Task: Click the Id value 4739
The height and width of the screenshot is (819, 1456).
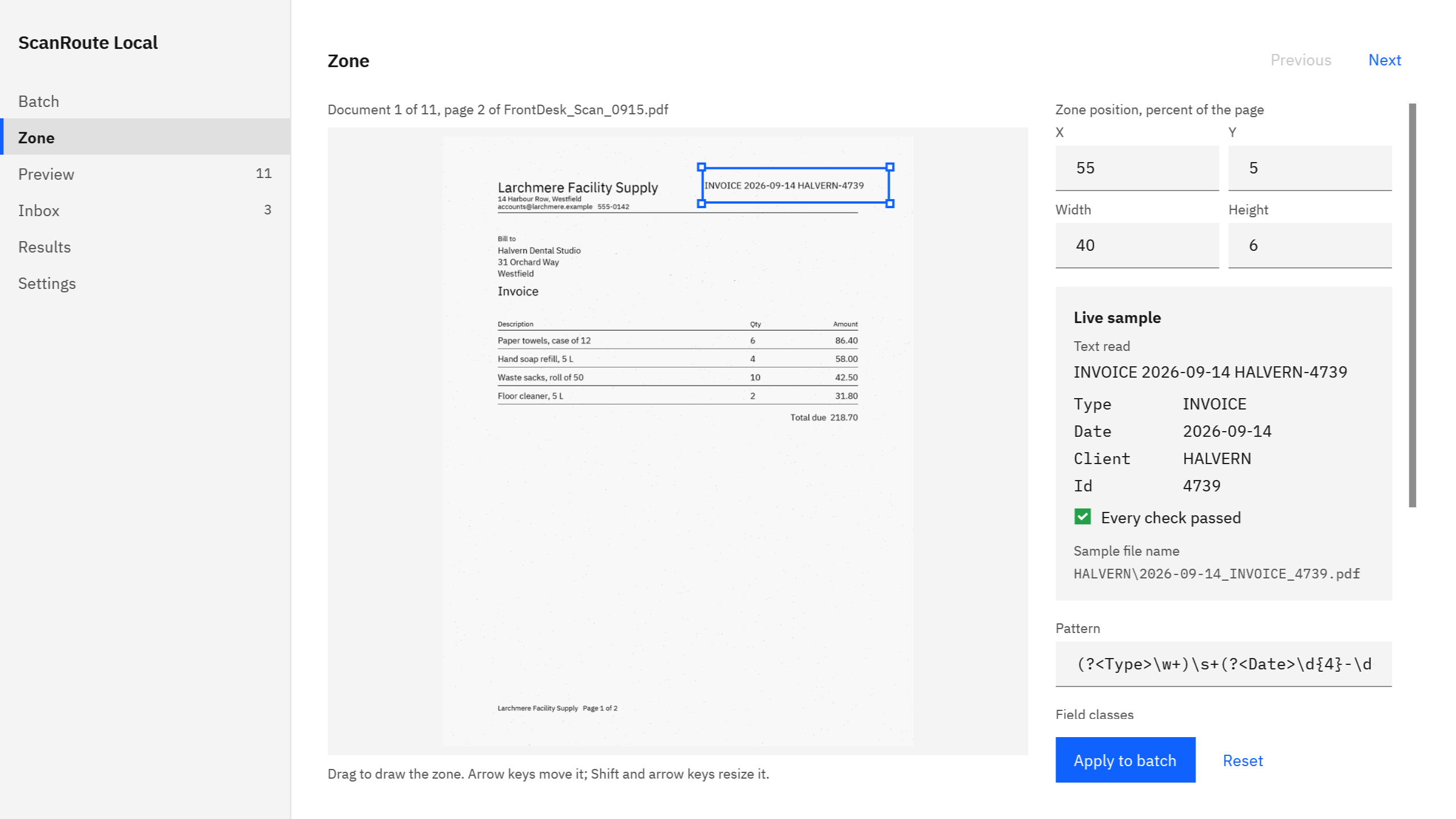Action: pos(1202,486)
